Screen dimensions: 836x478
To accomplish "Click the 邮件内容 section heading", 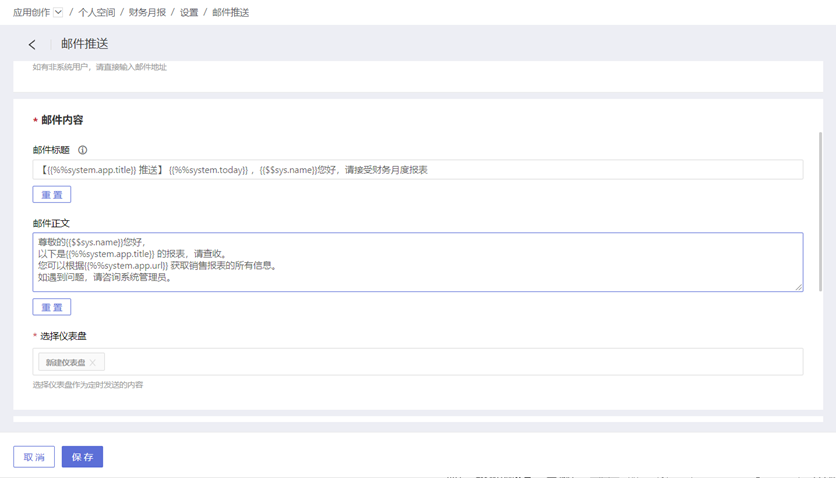I will 62,120.
